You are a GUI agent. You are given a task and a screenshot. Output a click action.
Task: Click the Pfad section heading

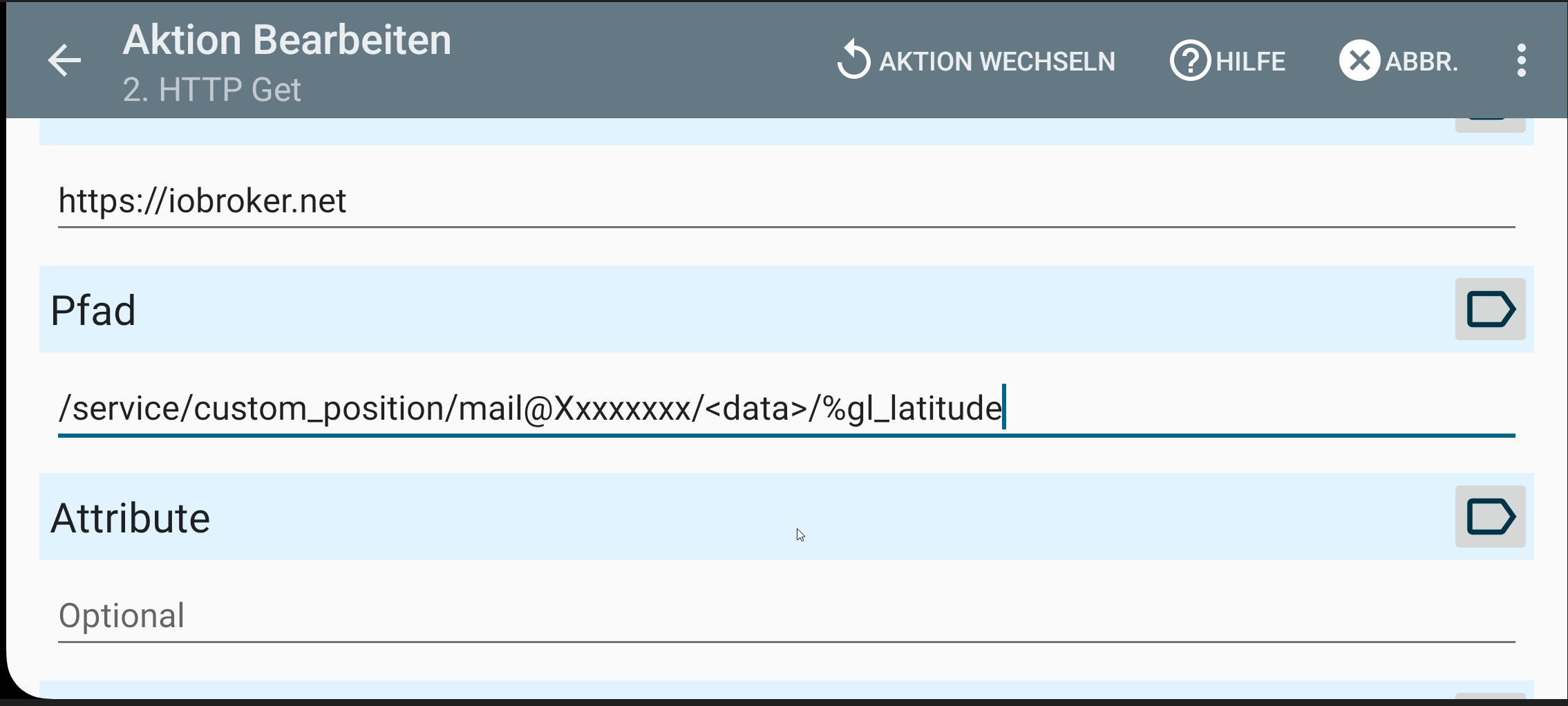tap(93, 310)
